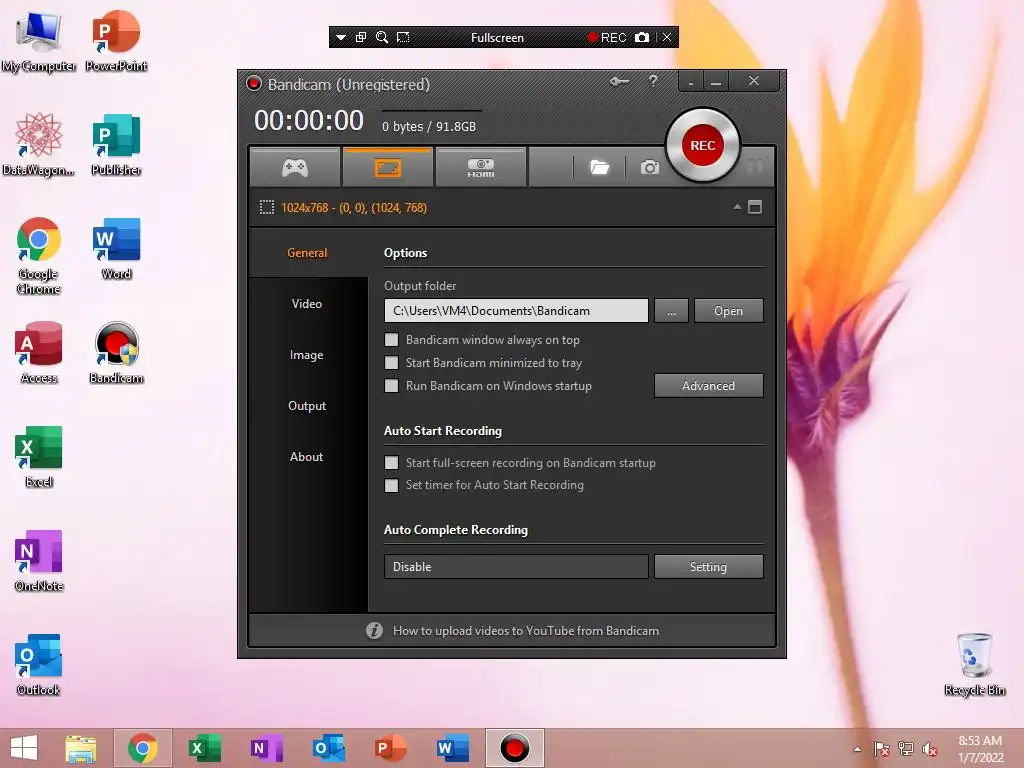Switch to the Video settings tab
Screen dimensions: 1024x768
tap(307, 304)
